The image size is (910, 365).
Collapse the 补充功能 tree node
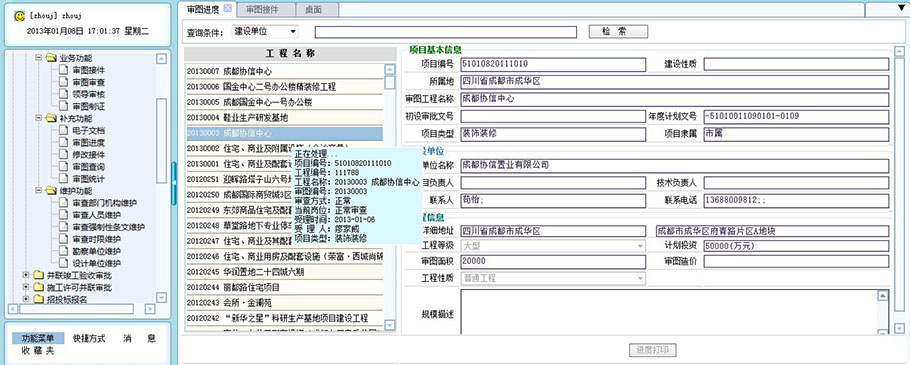[39, 118]
